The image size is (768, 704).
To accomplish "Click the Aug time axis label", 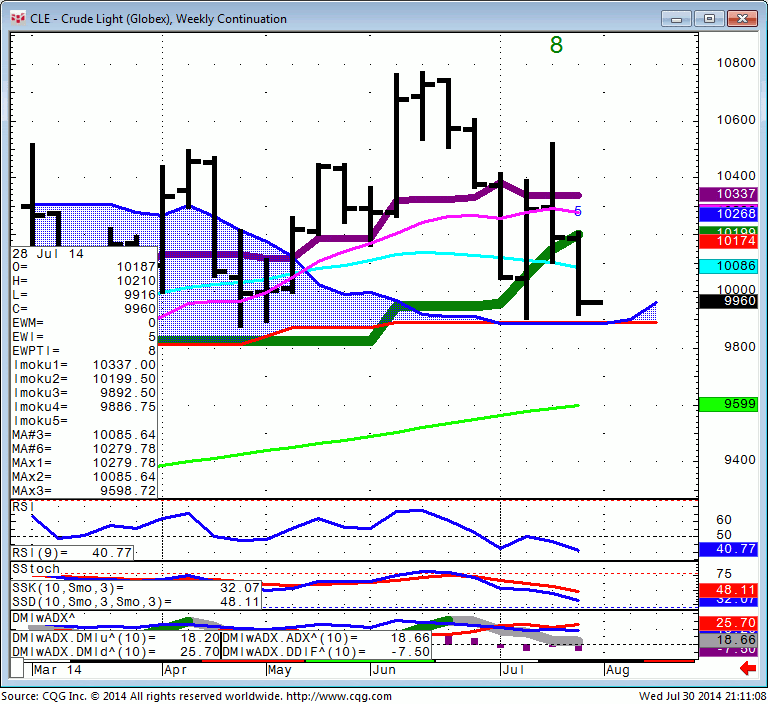I will (618, 670).
